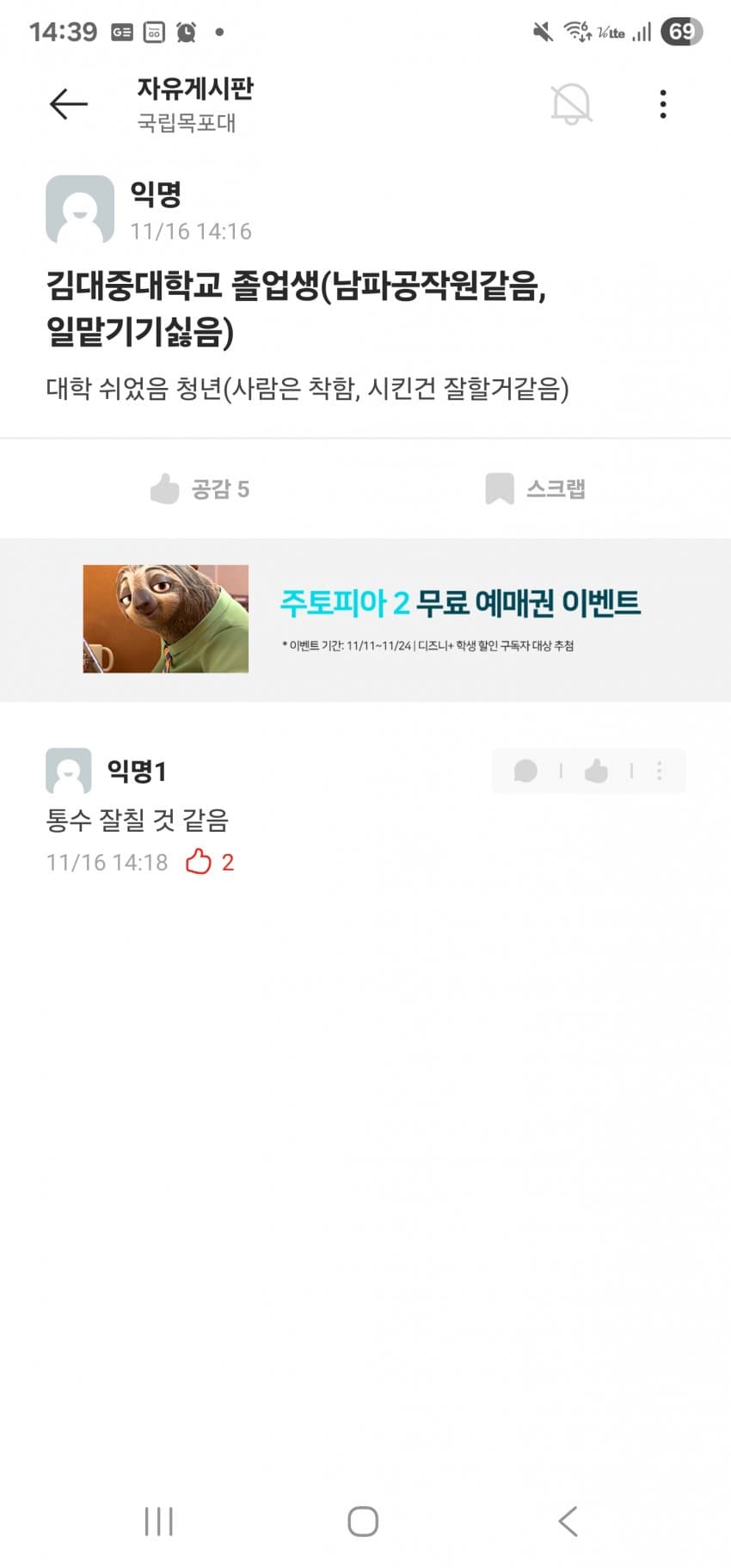
Task: Tap the 익명1 commenter avatar
Action: point(69,771)
